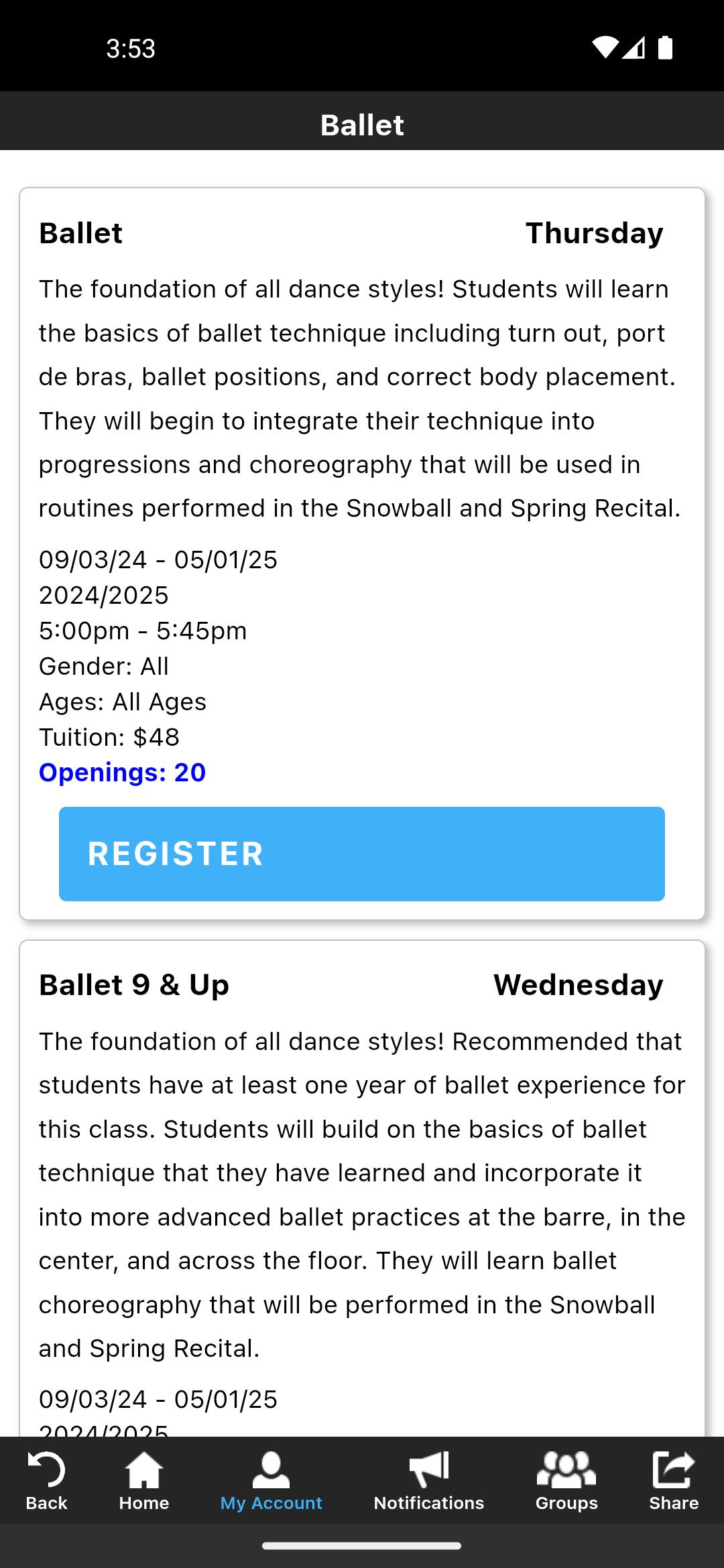This screenshot has width=724, height=1568.
Task: Tap the Share icon
Action: tap(673, 1469)
